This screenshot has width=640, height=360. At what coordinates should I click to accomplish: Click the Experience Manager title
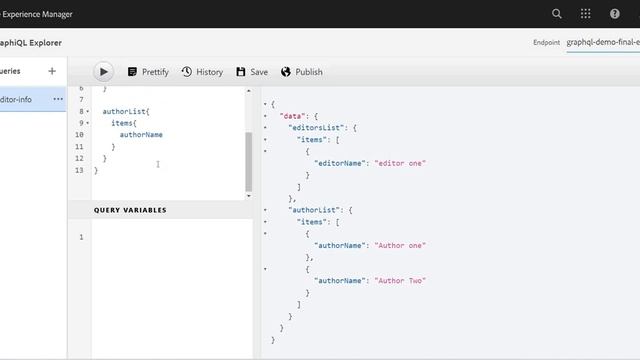pos(37,14)
